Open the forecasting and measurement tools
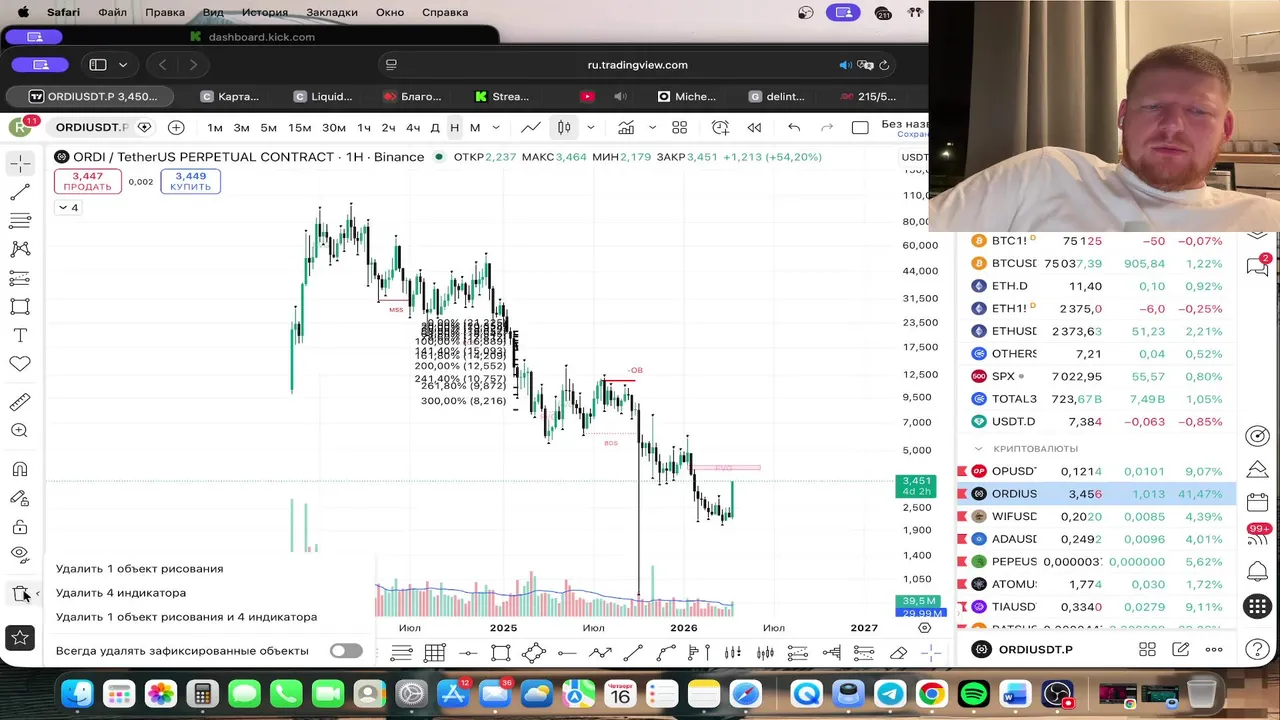Viewport: 1280px width, 720px height. [x=20, y=278]
